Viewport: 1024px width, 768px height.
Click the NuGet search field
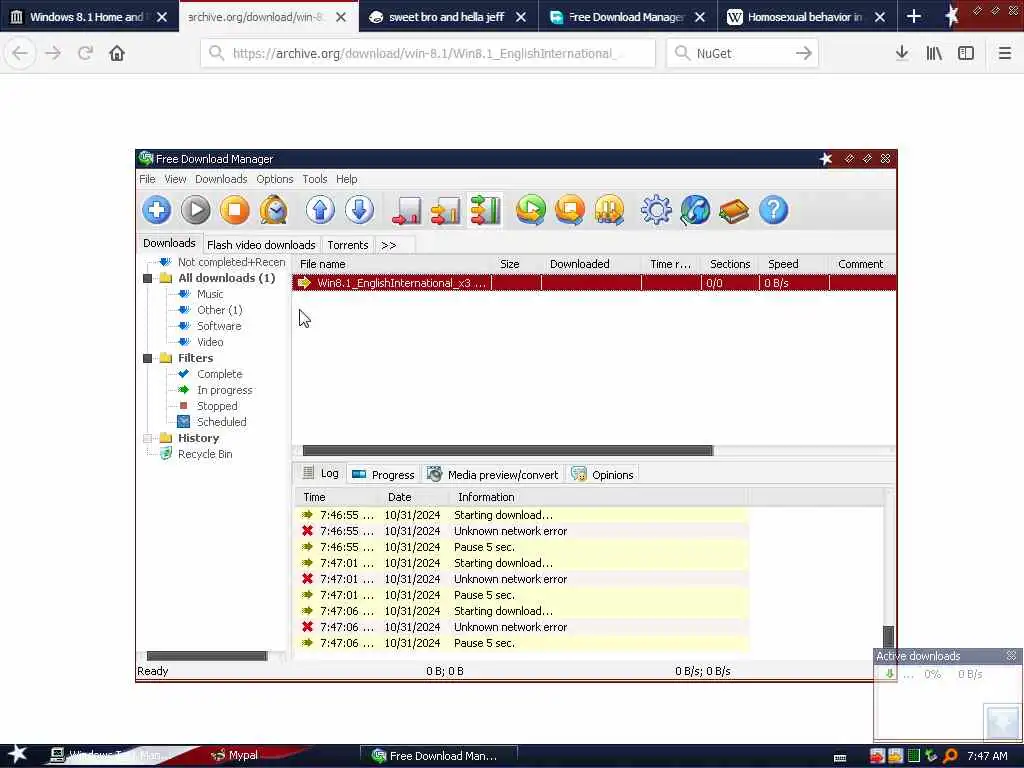[x=742, y=54]
